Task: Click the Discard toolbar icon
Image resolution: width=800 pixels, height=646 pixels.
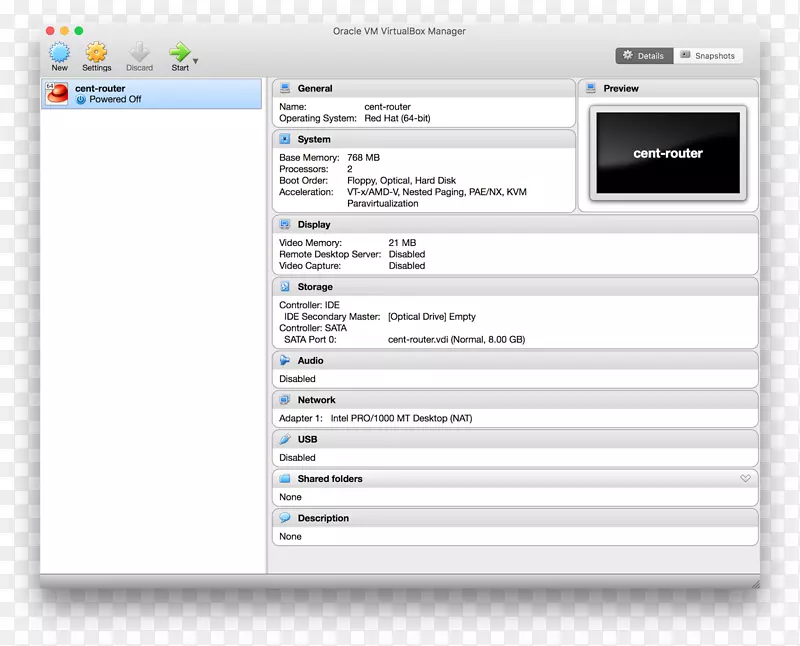Action: (139, 52)
